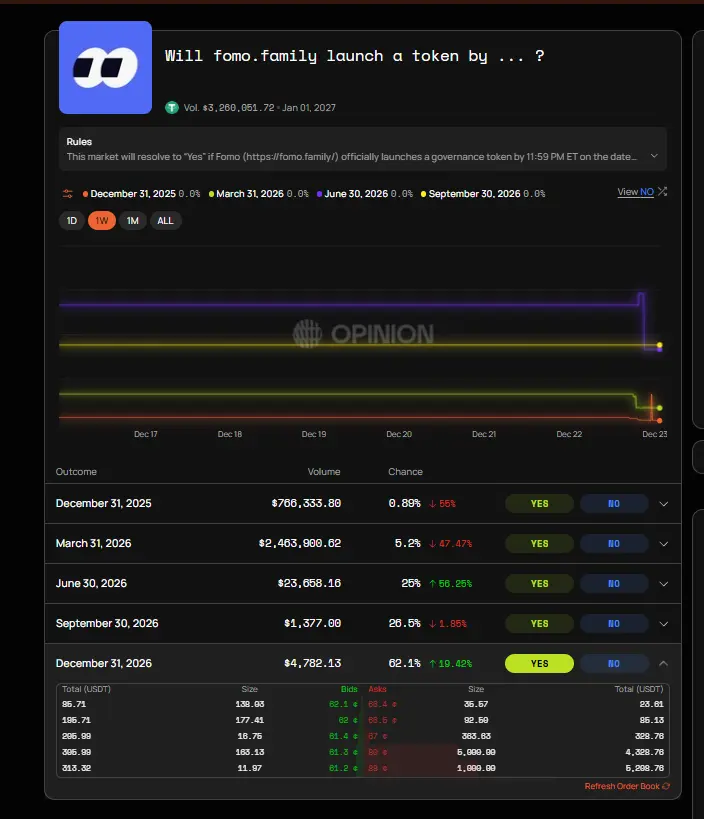Buy NO for December 31, 2025
This screenshot has height=819, width=704.
coord(614,504)
